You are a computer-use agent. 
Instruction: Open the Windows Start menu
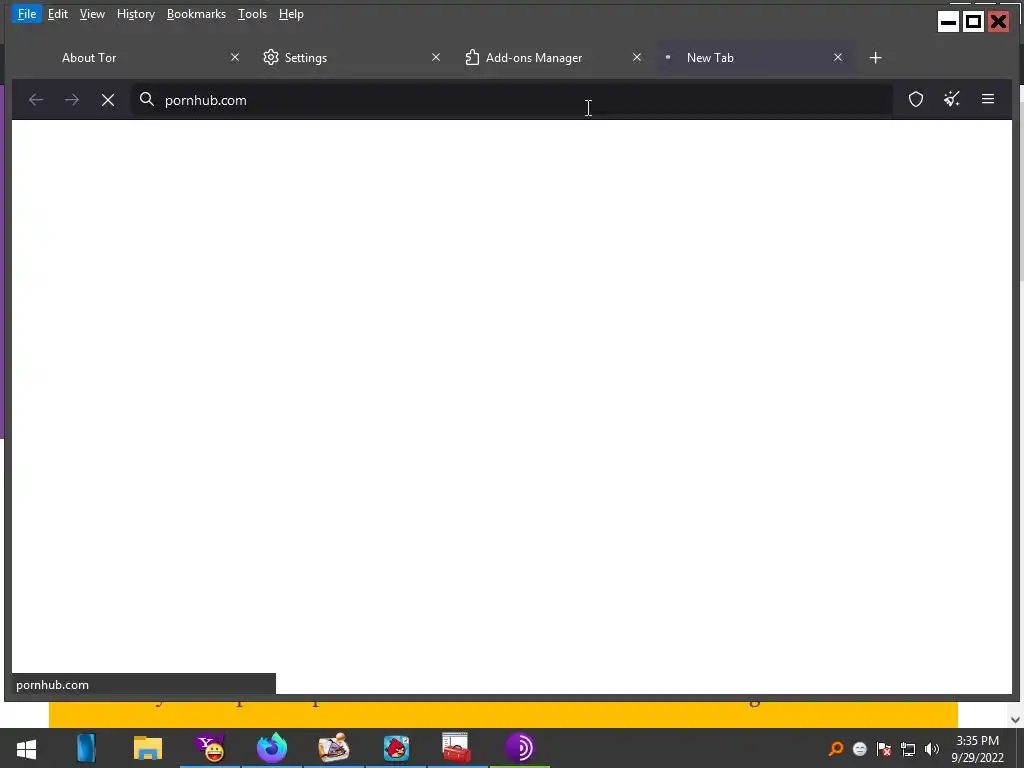click(x=26, y=748)
